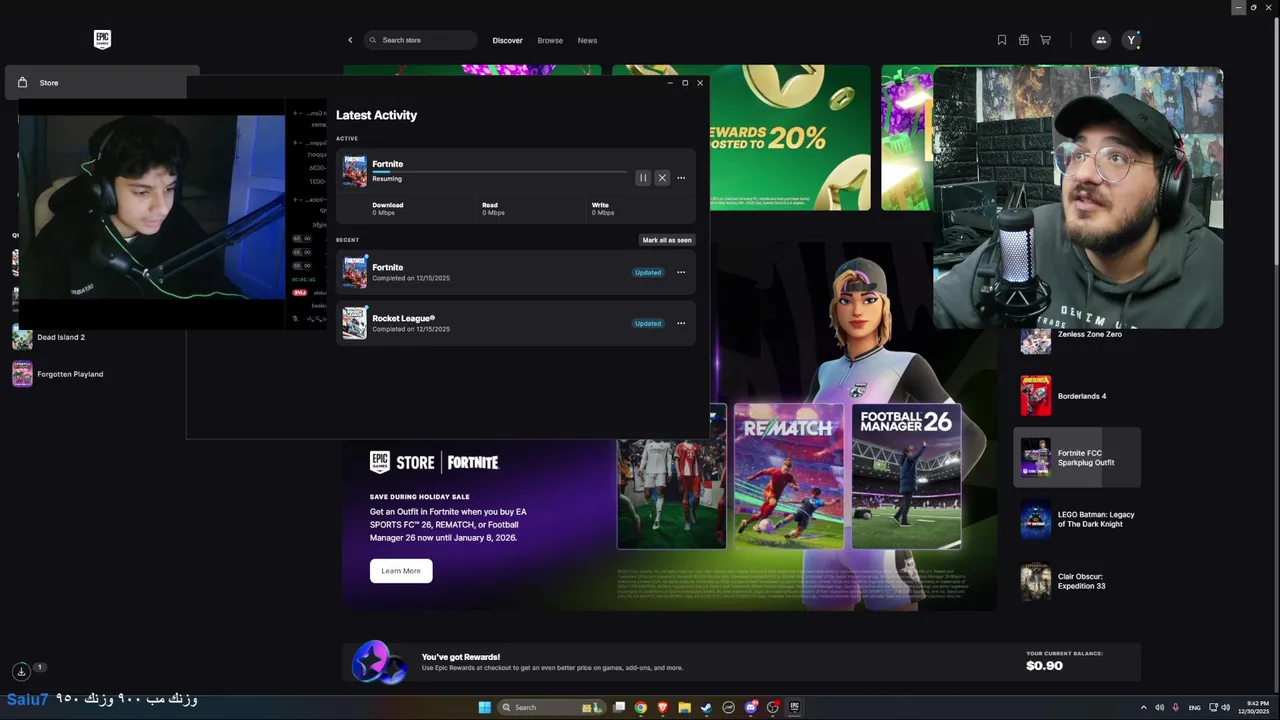Open more options for Rocket League entry

[681, 323]
